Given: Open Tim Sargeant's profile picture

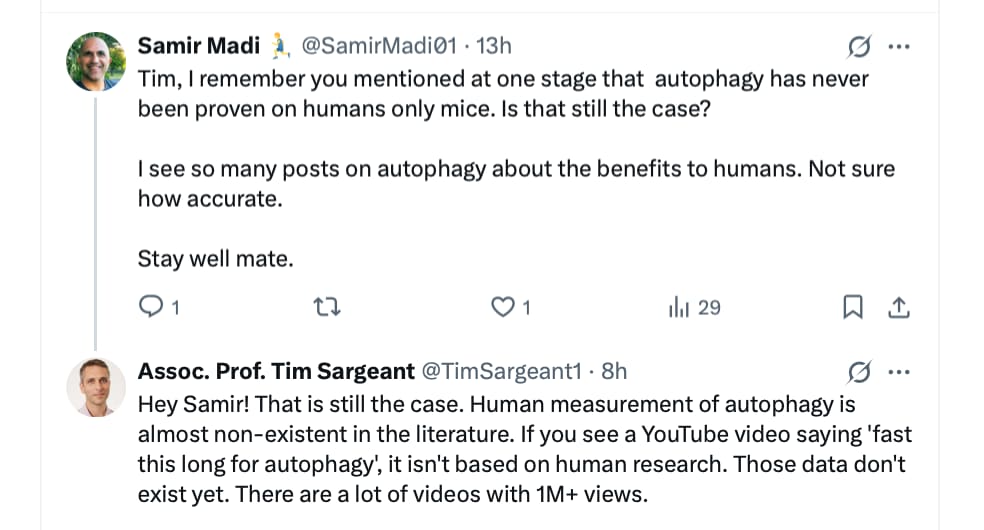Looking at the screenshot, I should [96, 387].
